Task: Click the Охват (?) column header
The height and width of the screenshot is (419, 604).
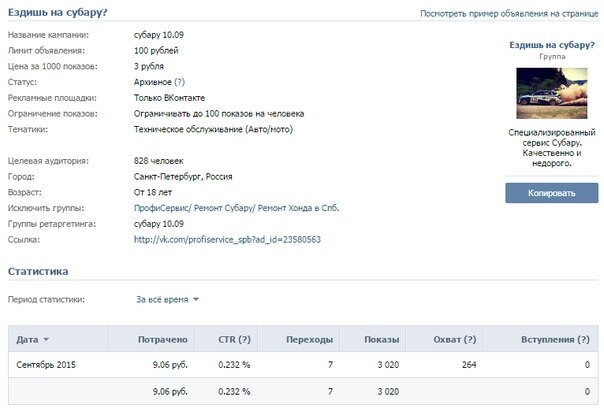Action: [455, 339]
